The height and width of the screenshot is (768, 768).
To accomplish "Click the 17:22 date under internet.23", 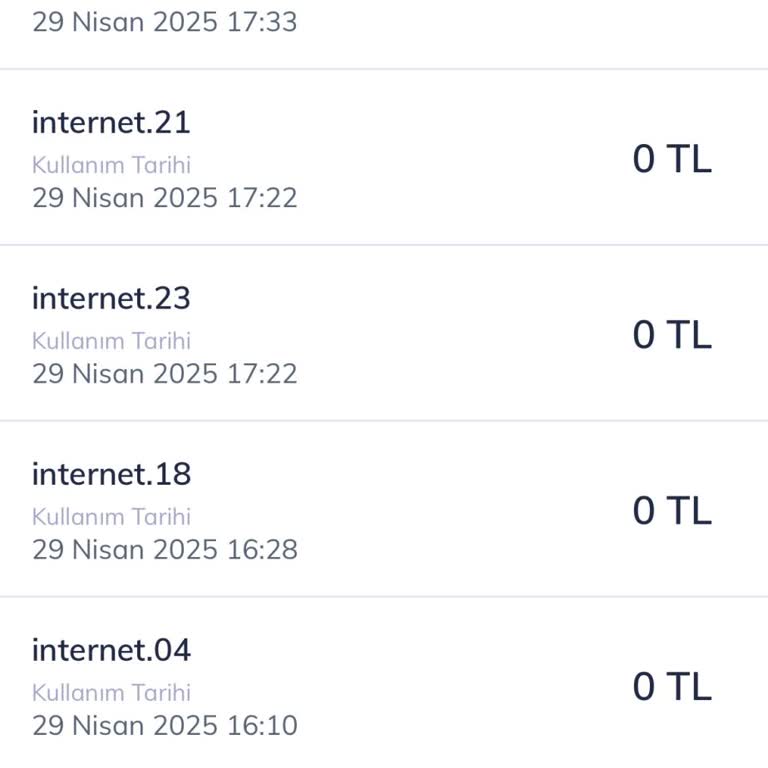I will tap(165, 373).
